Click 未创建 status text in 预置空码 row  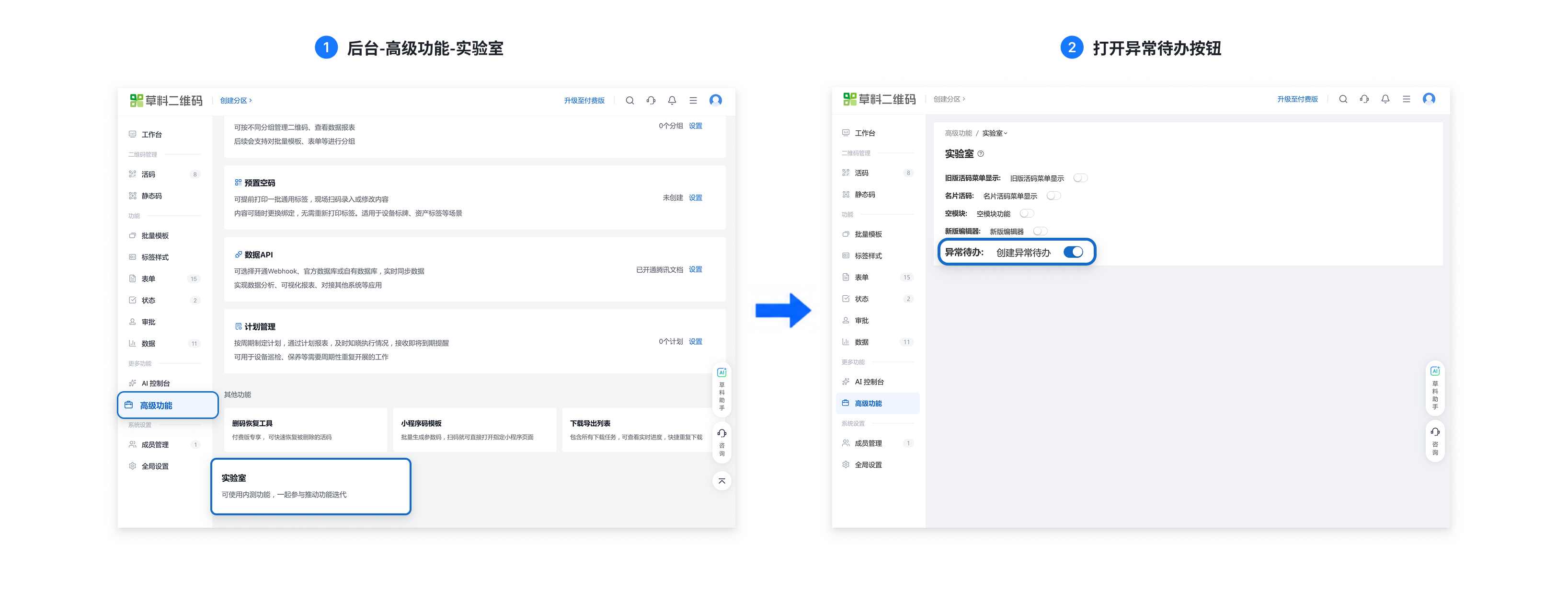point(673,198)
